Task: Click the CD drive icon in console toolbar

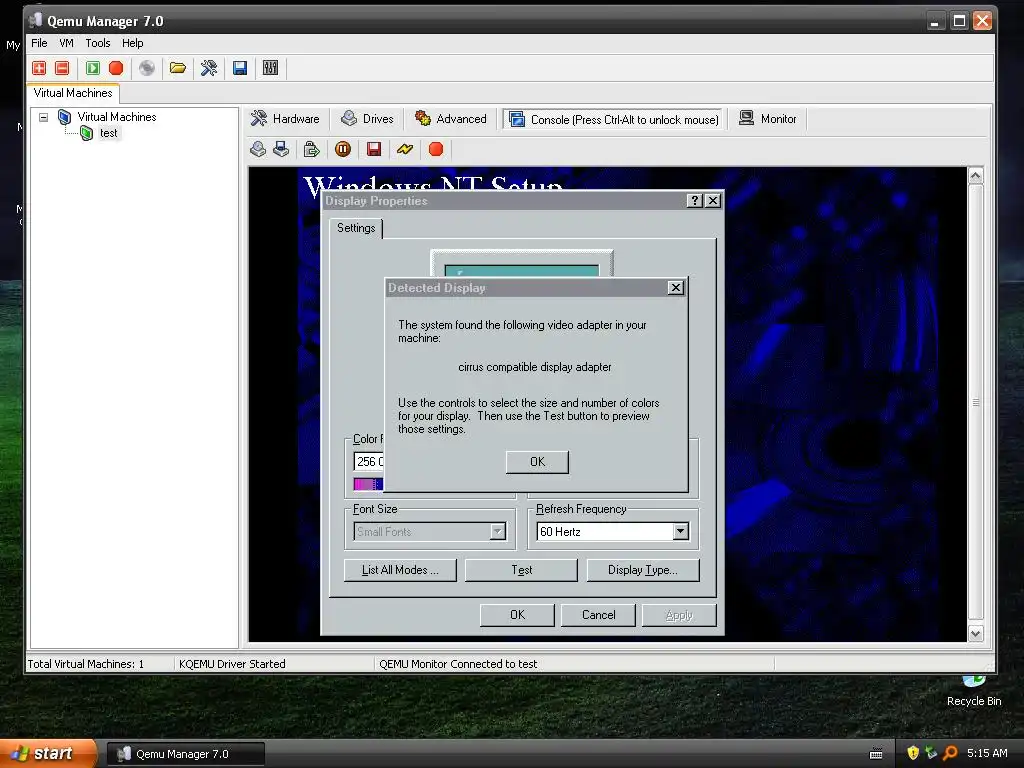Action: (258, 150)
